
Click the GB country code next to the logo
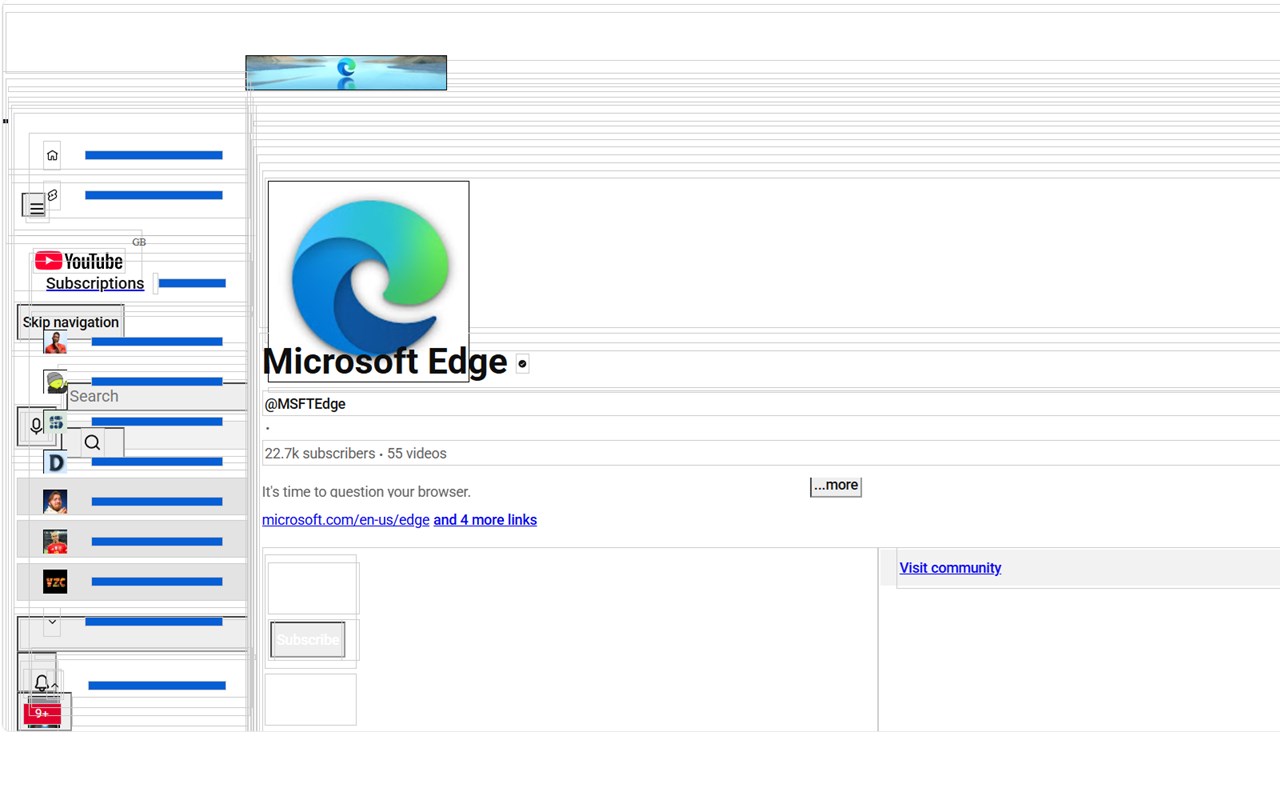click(x=139, y=242)
